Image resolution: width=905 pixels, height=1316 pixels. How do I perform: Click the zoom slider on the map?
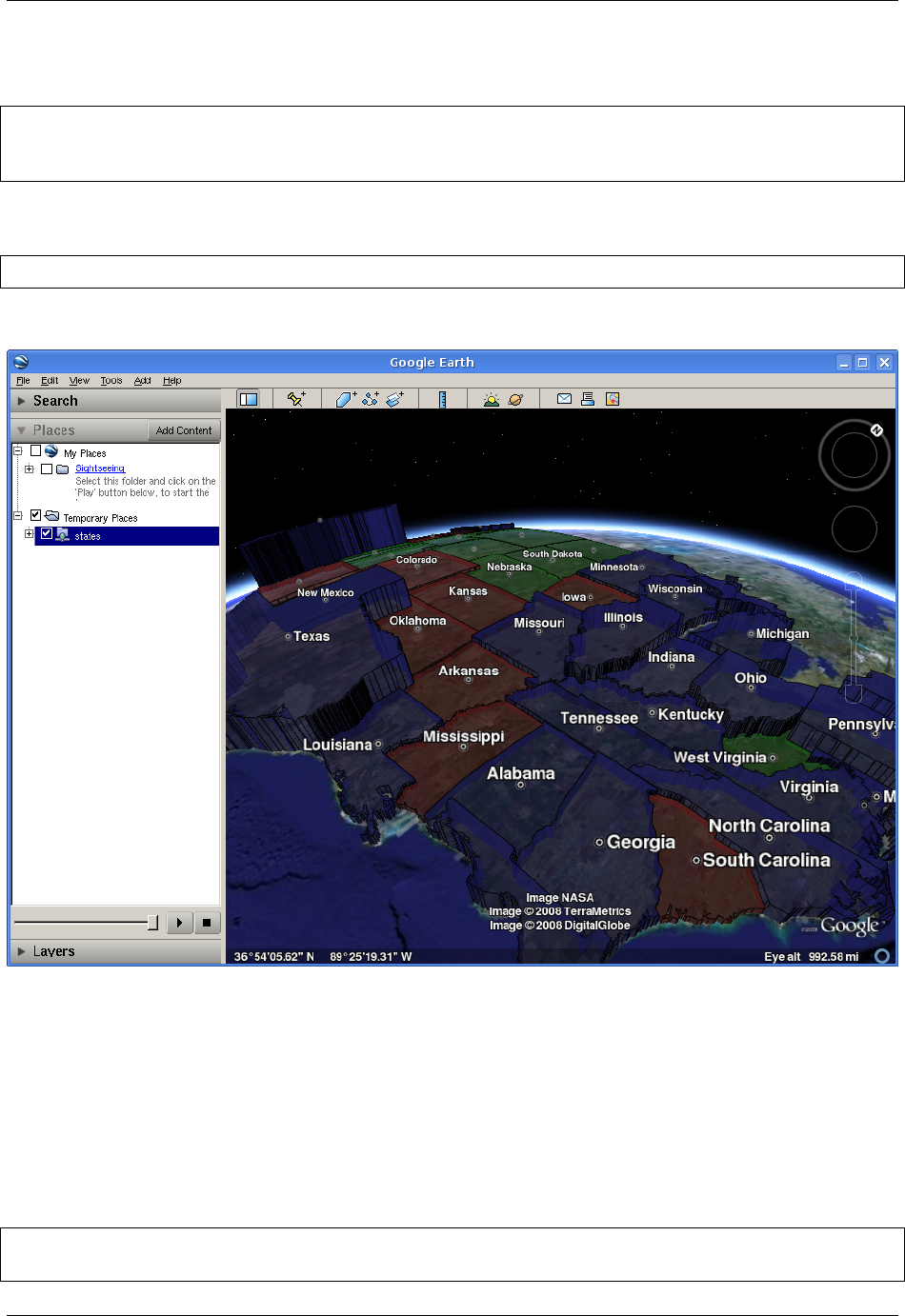(855, 638)
